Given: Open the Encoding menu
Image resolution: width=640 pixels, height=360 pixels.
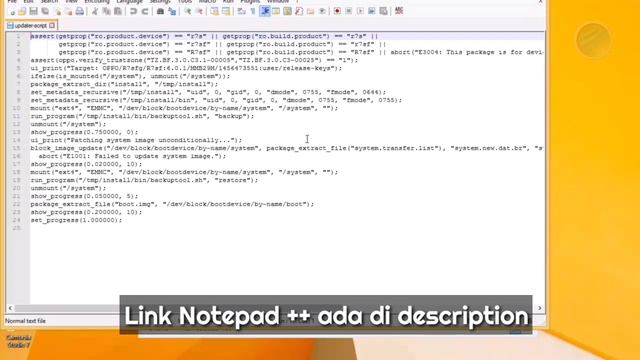Looking at the screenshot, I should [x=97, y=2].
